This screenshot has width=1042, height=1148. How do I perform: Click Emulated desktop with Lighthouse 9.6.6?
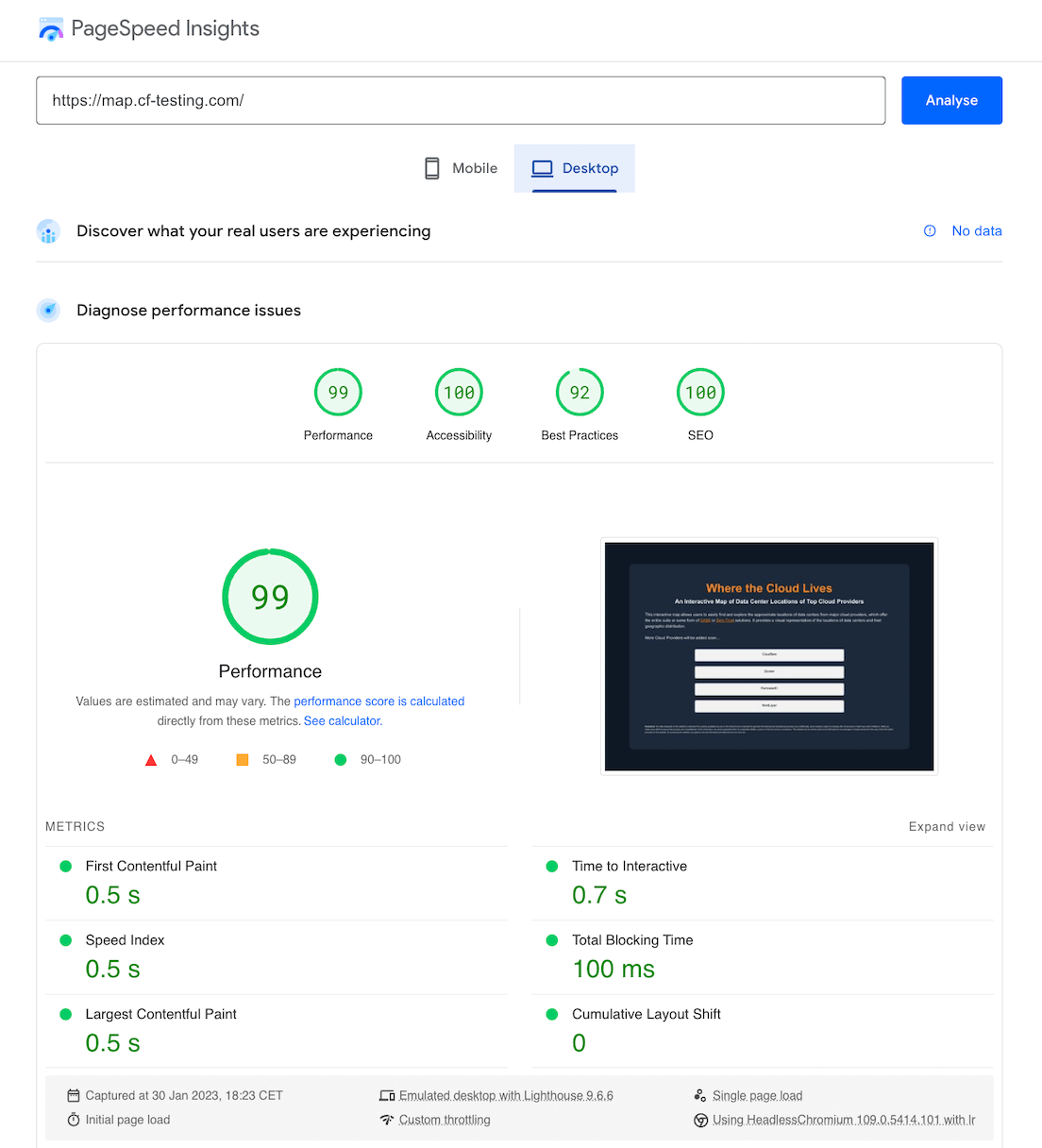[506, 1096]
